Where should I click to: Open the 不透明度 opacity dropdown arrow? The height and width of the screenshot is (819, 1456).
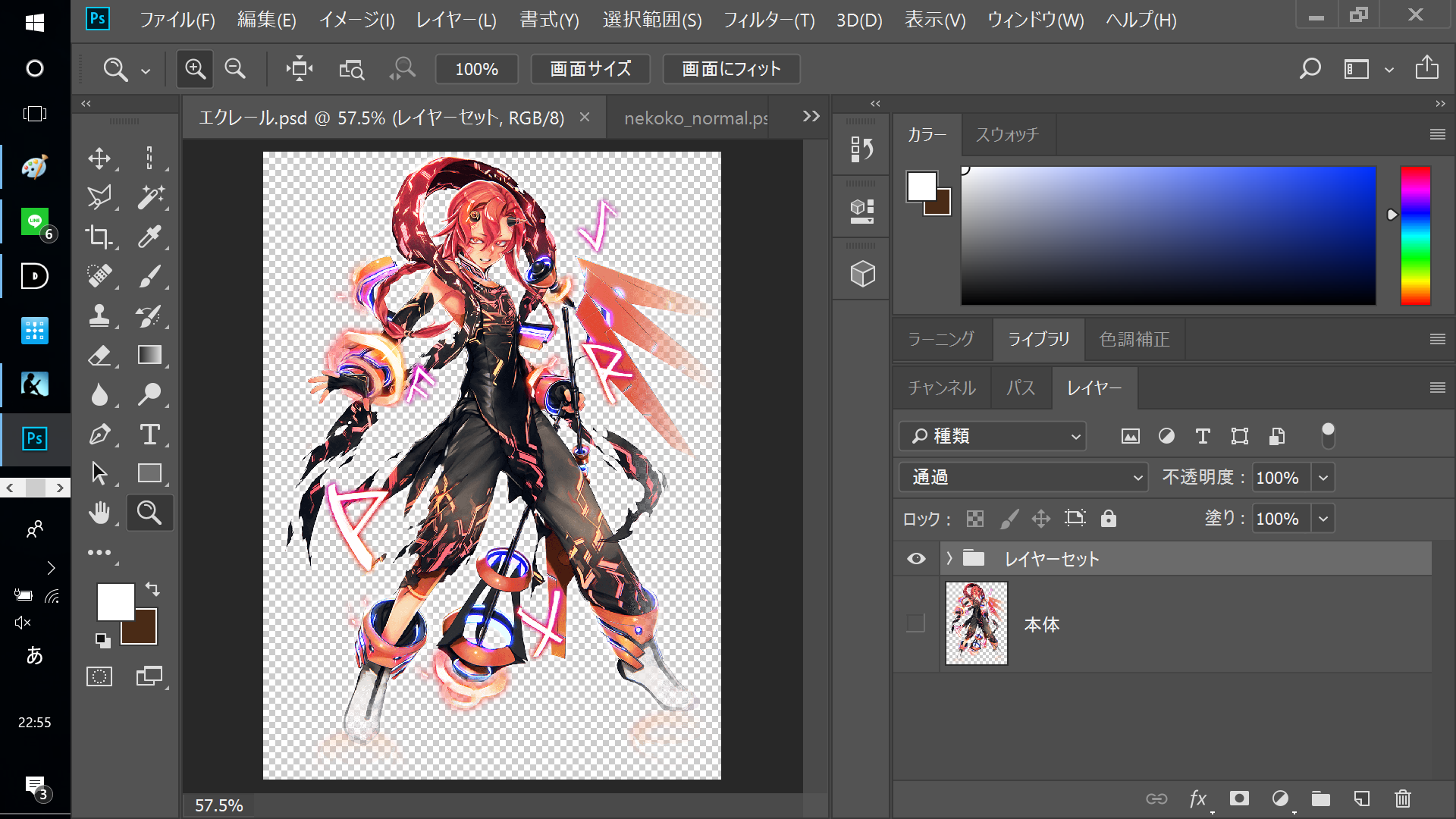[x=1323, y=478]
